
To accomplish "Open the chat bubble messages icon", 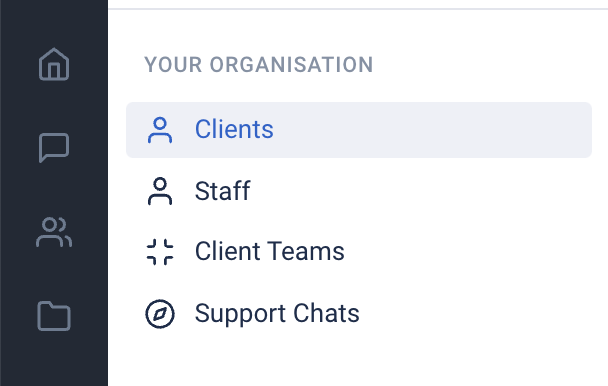I will pyautogui.click(x=54, y=148).
